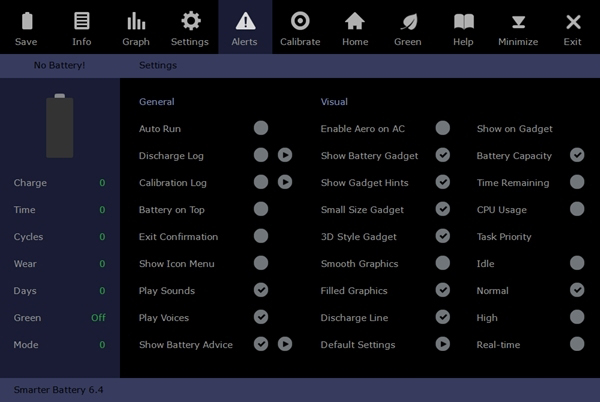Open the Help book icon
The width and height of the screenshot is (600, 402).
[x=463, y=22]
